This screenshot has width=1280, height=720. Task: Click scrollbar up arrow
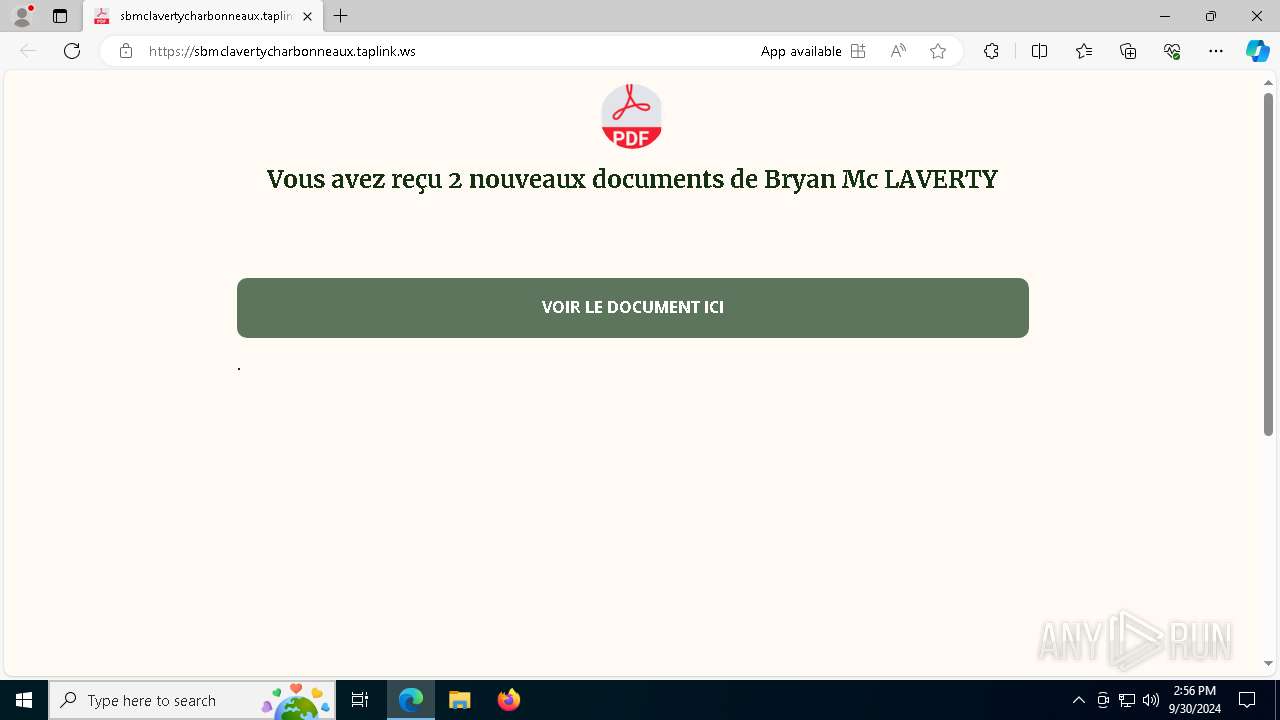[x=1268, y=83]
